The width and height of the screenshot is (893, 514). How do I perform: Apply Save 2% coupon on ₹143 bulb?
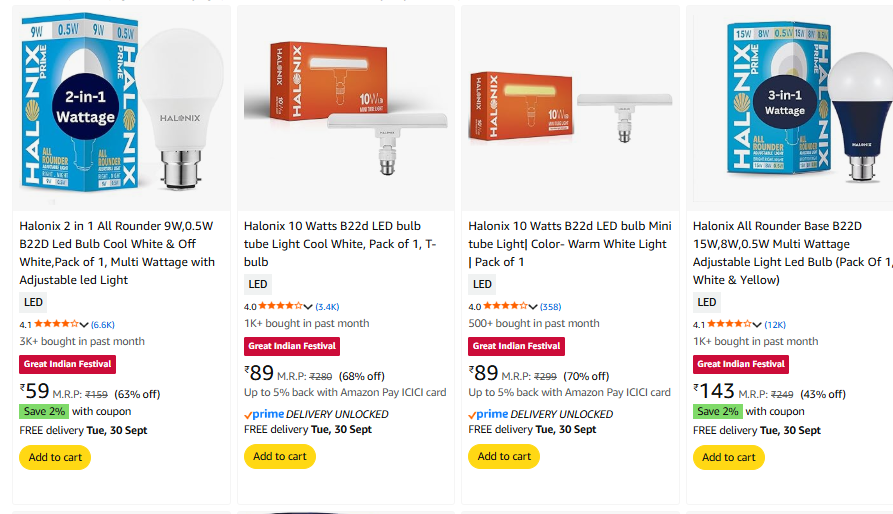coord(718,411)
